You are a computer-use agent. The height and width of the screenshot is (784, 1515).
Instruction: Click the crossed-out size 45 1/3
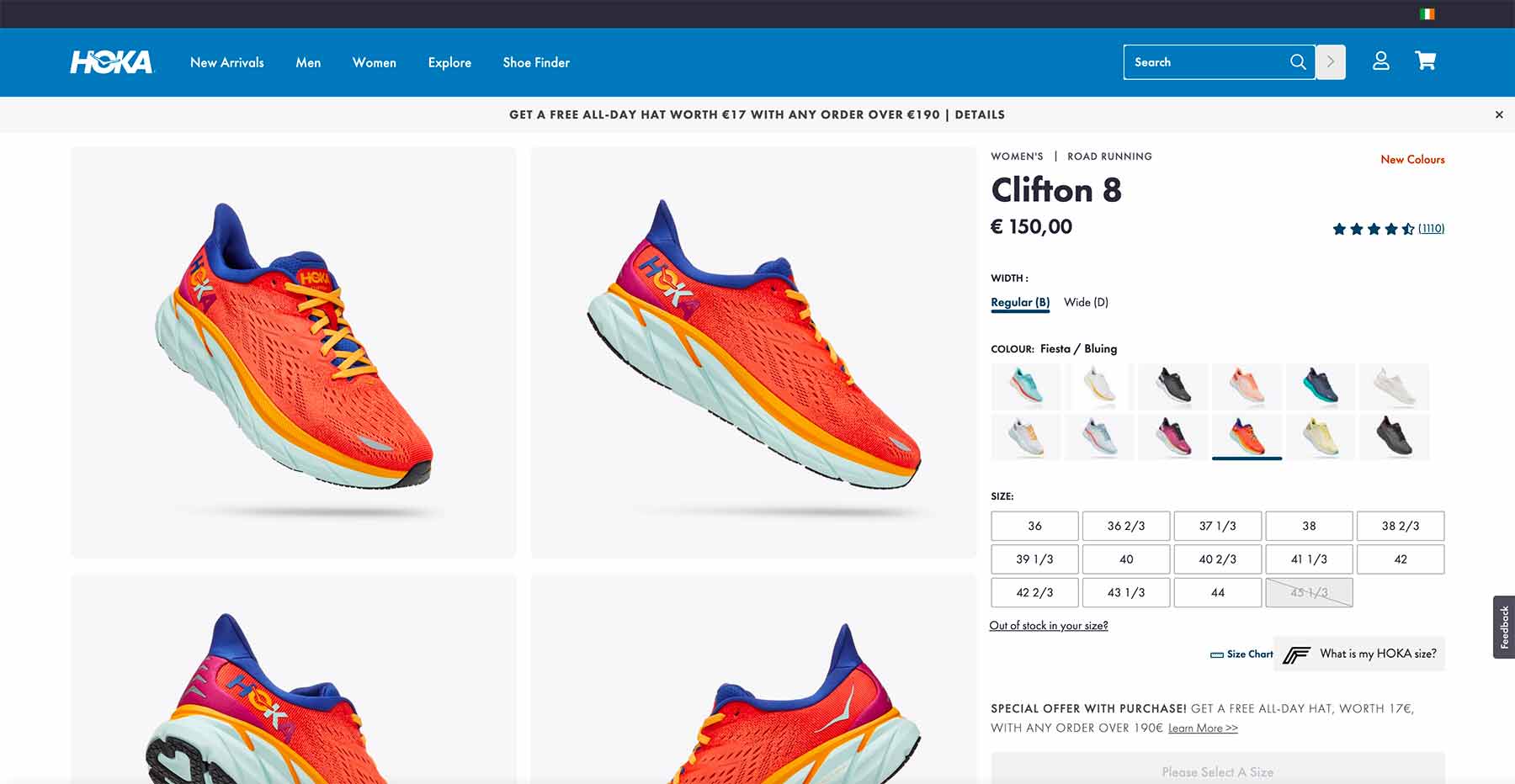point(1309,592)
